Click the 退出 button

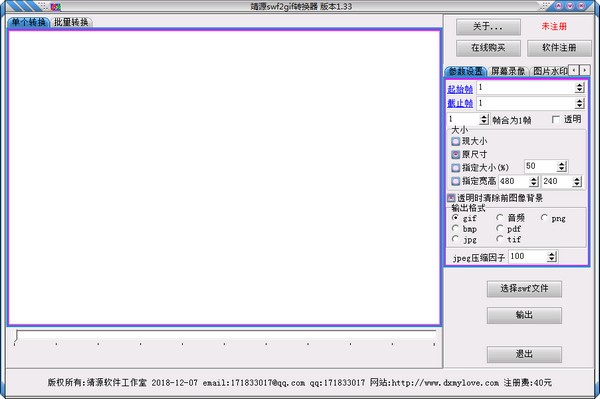coord(524,355)
